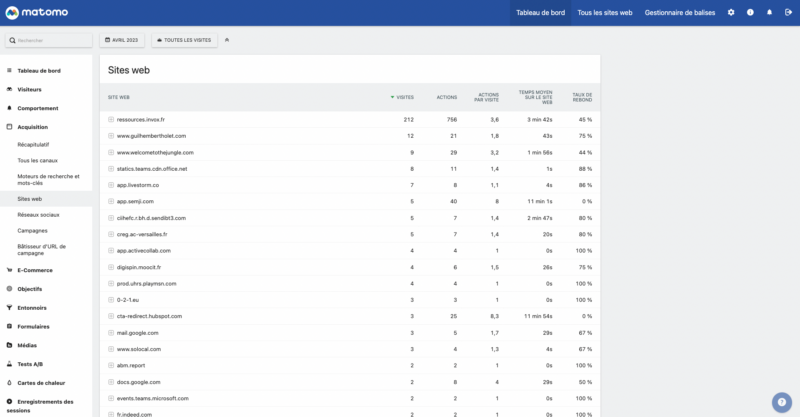Click the docs.google.com site name
This screenshot has width=800, height=417.
[x=138, y=382]
